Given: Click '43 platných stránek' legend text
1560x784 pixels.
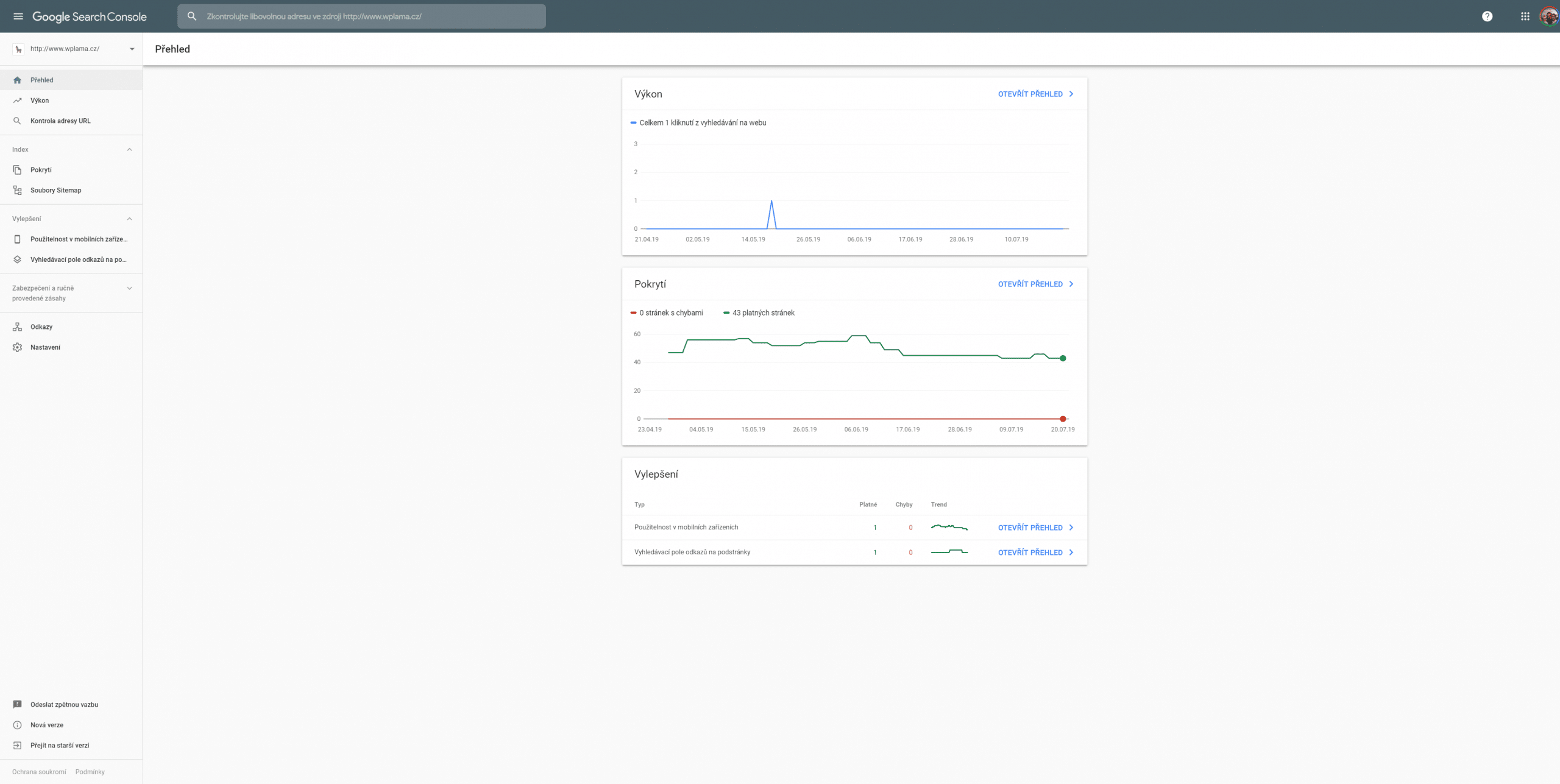Looking at the screenshot, I should 763,313.
